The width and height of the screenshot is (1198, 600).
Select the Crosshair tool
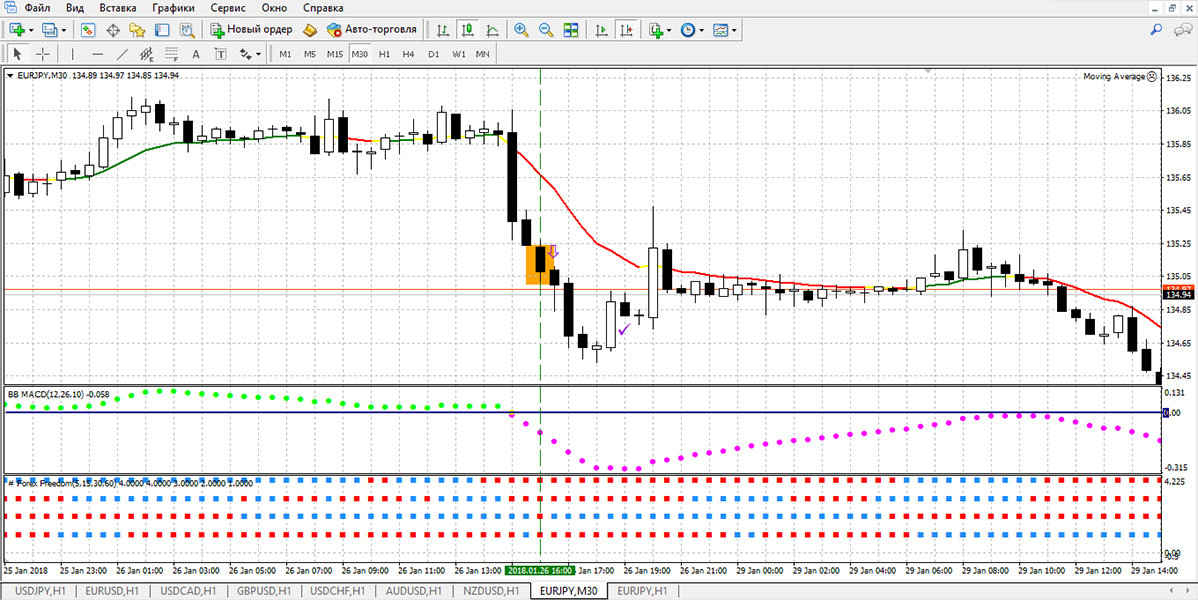click(x=43, y=54)
